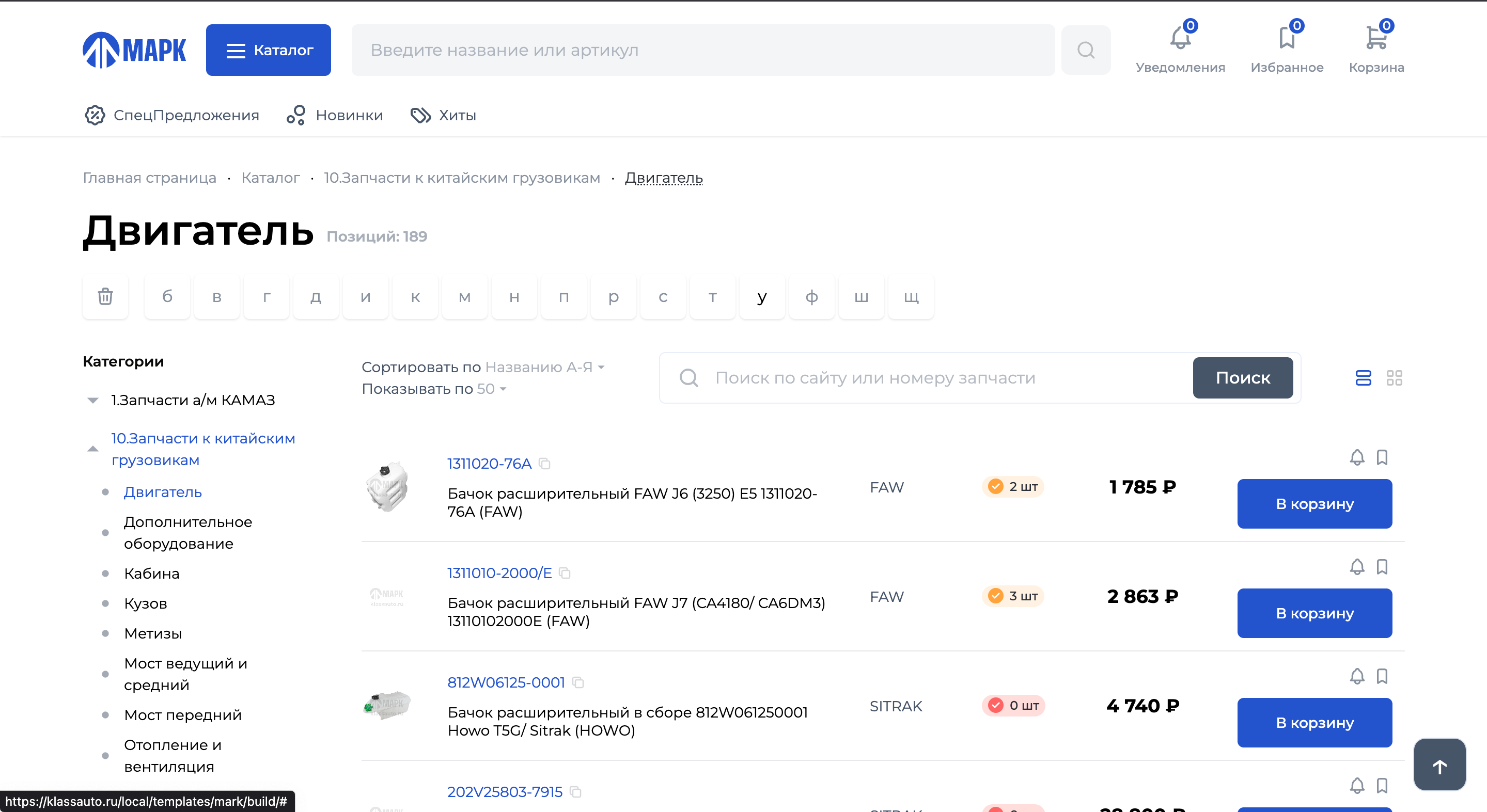Open 1.Запчасти а/м КАМАЗ category

(x=193, y=400)
